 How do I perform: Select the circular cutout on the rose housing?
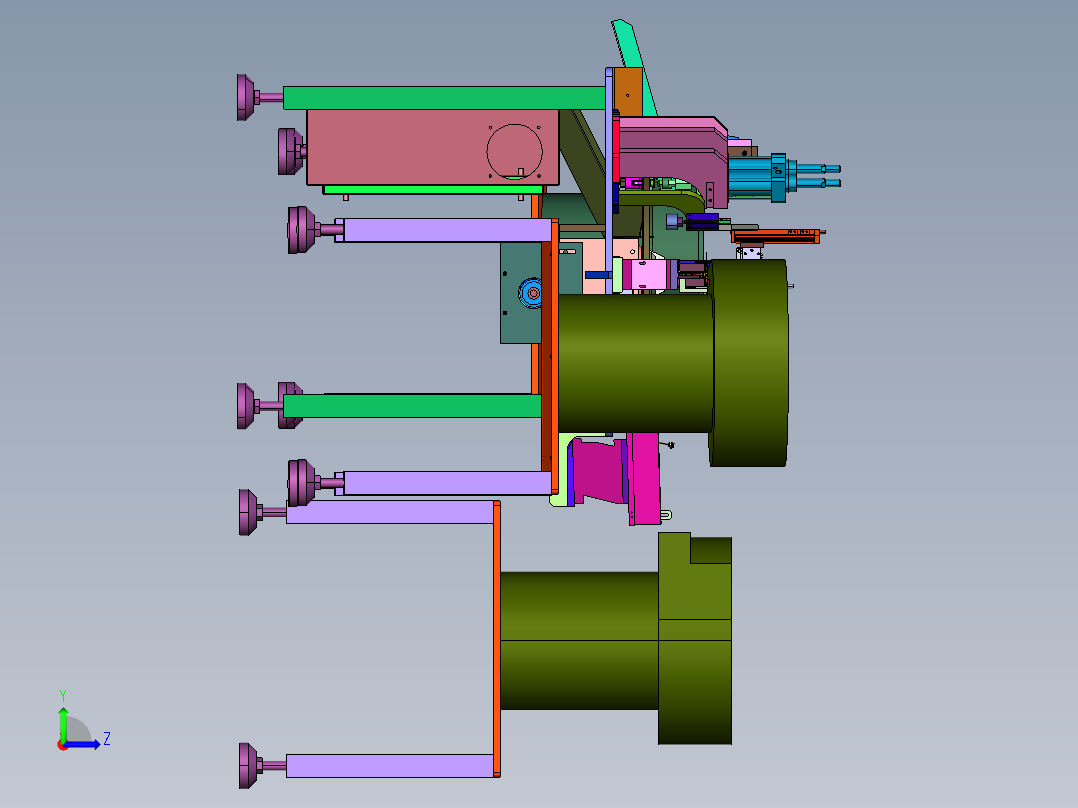514,151
